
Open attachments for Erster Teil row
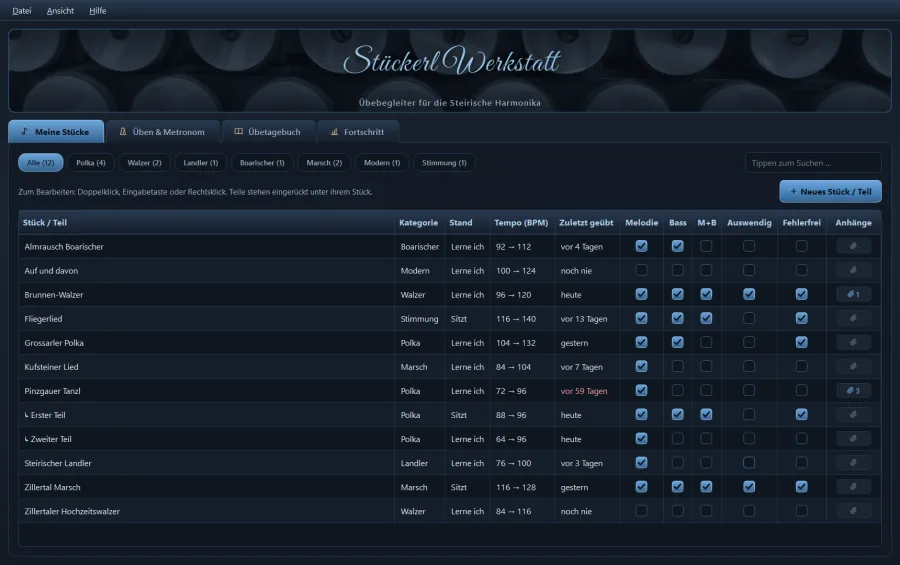(854, 415)
